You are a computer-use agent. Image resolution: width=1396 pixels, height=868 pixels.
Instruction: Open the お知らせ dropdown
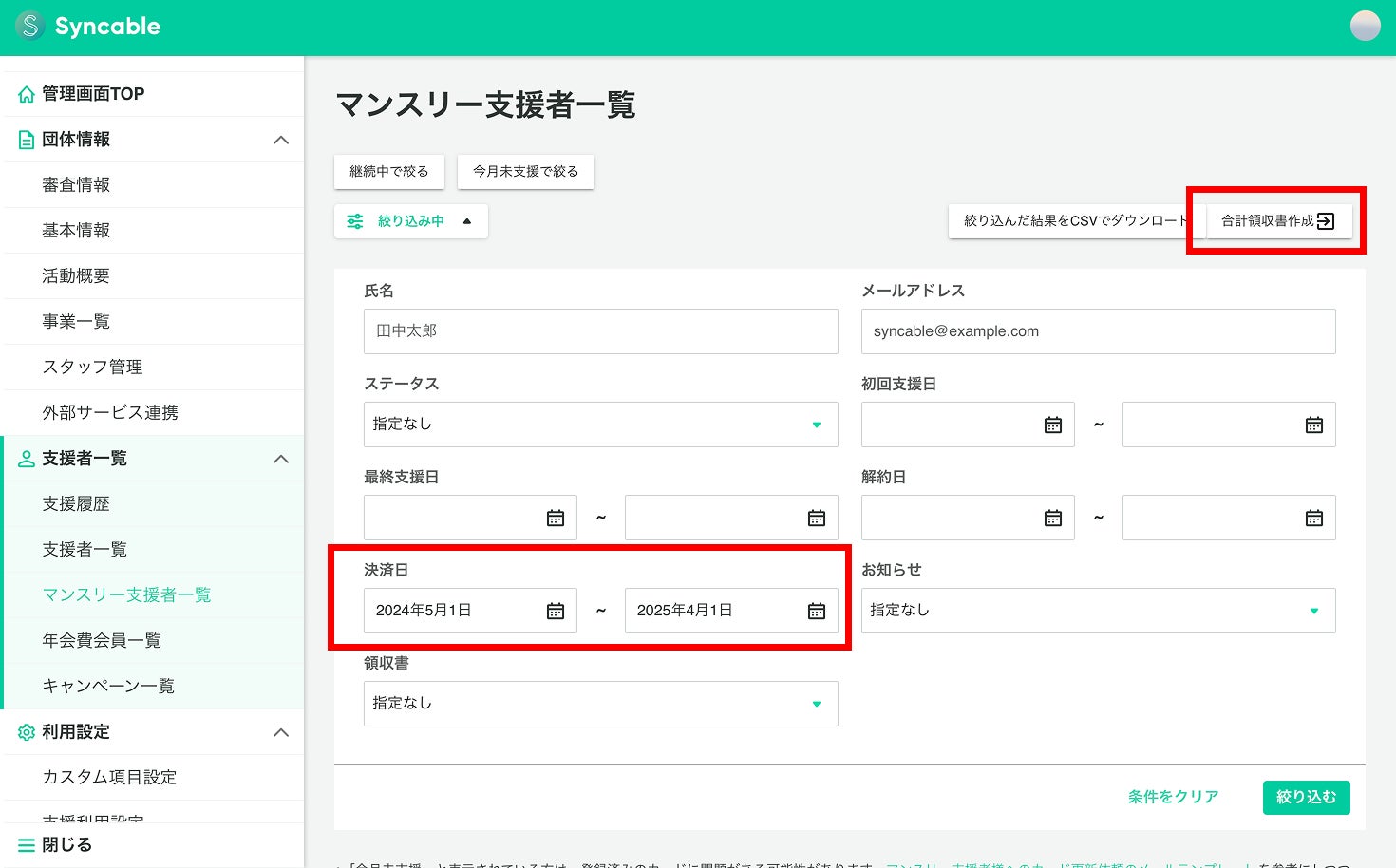(x=1099, y=611)
